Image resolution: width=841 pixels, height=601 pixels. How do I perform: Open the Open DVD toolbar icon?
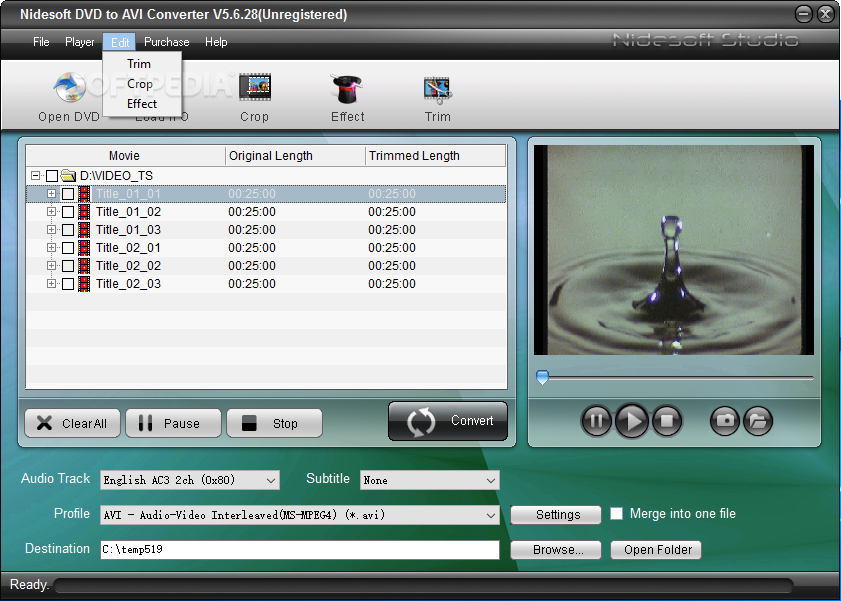(x=69, y=87)
